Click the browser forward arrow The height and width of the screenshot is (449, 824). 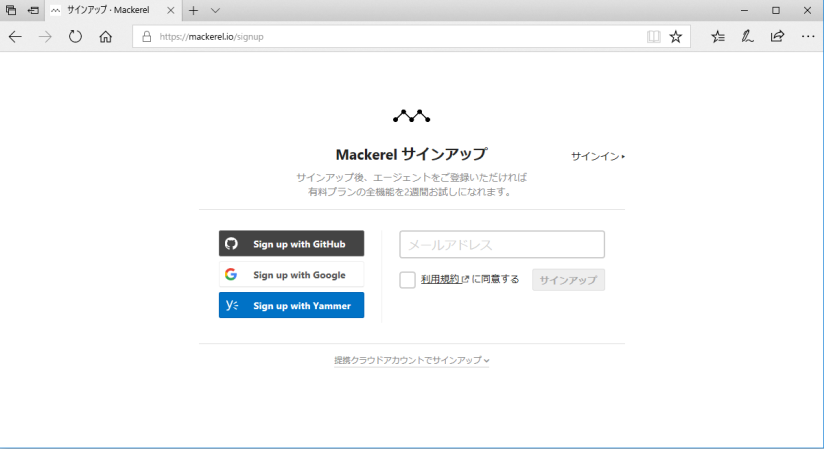[x=45, y=37]
